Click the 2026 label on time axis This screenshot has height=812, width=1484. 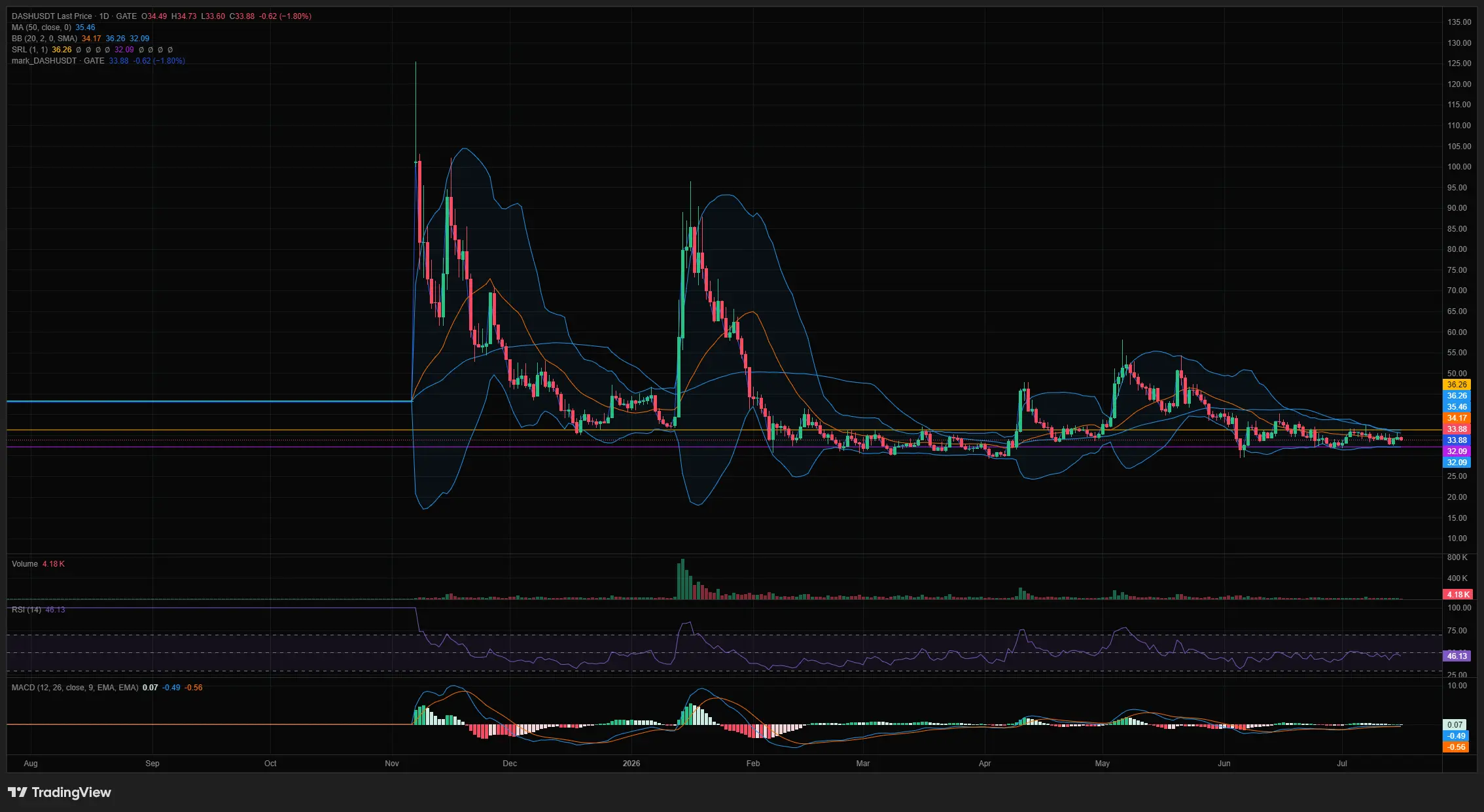point(631,764)
